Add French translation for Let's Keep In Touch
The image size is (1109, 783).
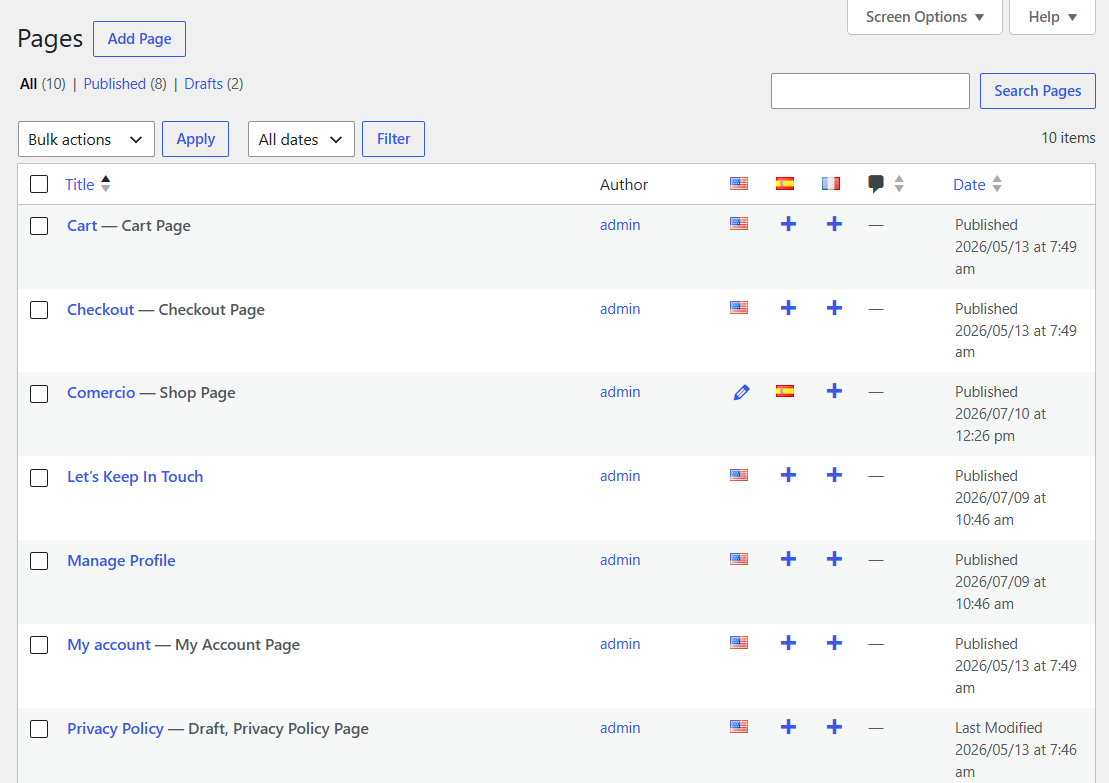point(834,475)
